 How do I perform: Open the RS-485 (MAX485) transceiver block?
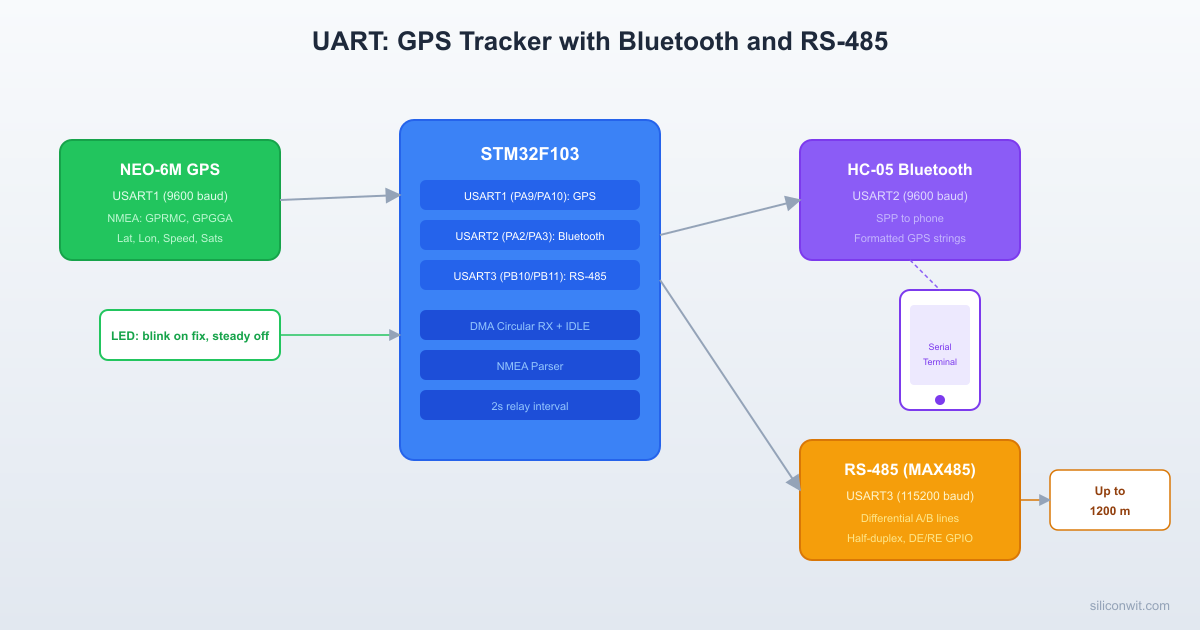909,499
